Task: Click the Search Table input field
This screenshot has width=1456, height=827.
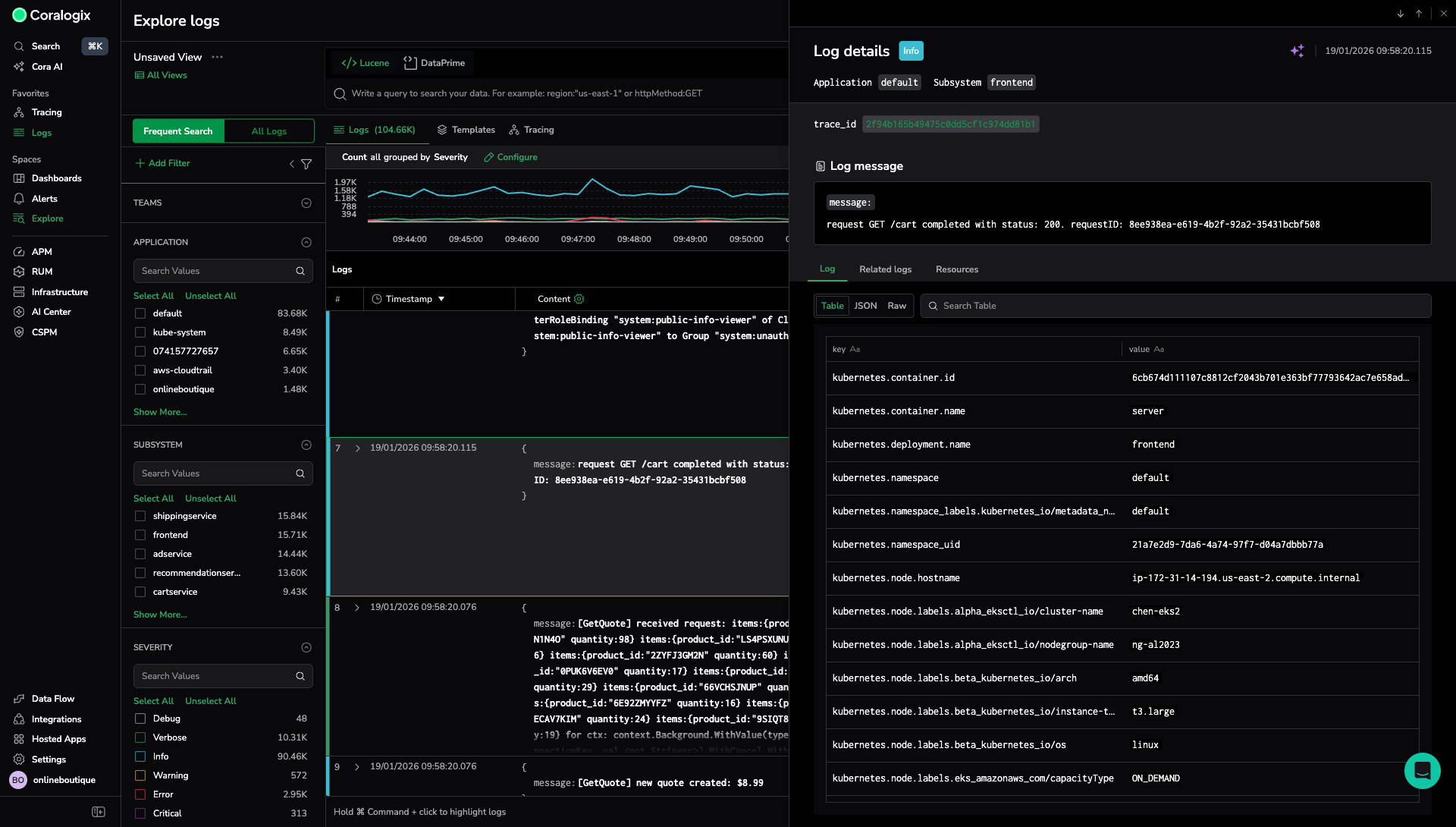Action: tap(1175, 306)
